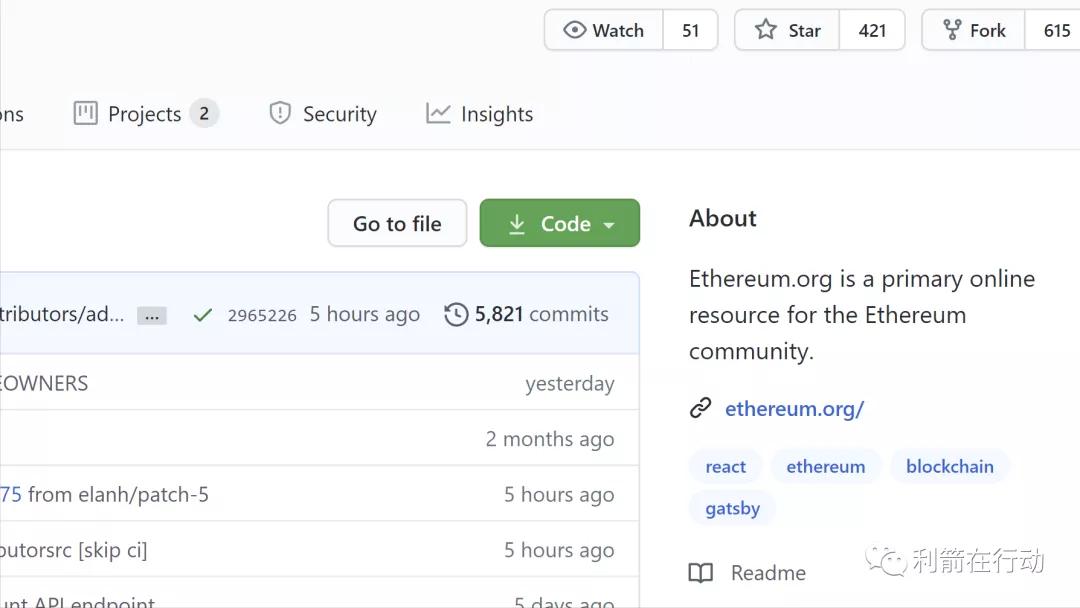Fork the repository
Image resolution: width=1080 pixels, height=608 pixels.
(974, 30)
